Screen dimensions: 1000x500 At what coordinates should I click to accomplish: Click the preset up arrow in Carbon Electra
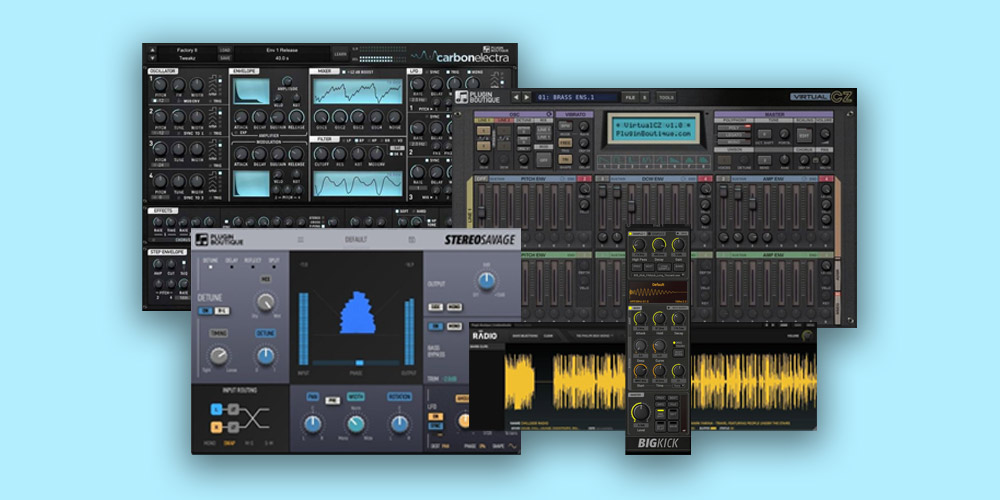tap(152, 49)
